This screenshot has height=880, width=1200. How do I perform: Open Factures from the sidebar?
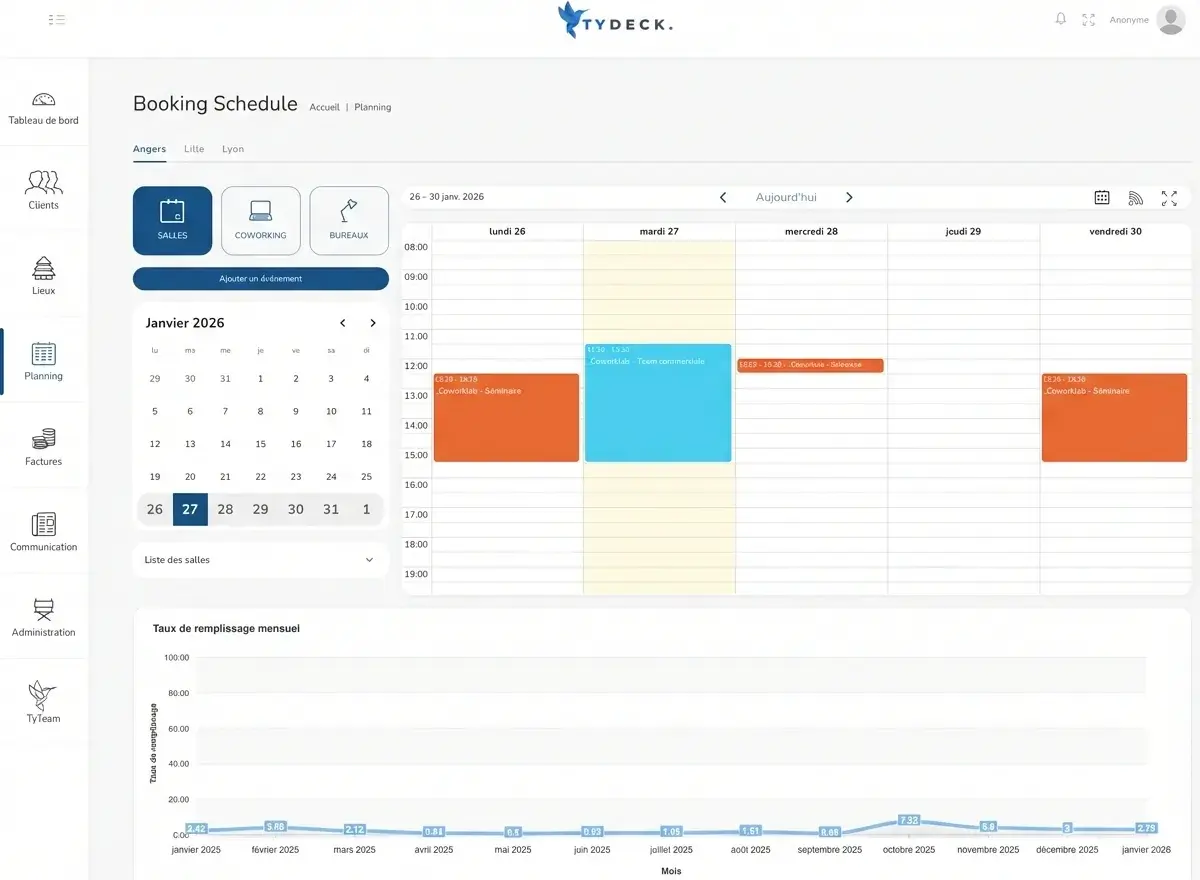pos(43,439)
